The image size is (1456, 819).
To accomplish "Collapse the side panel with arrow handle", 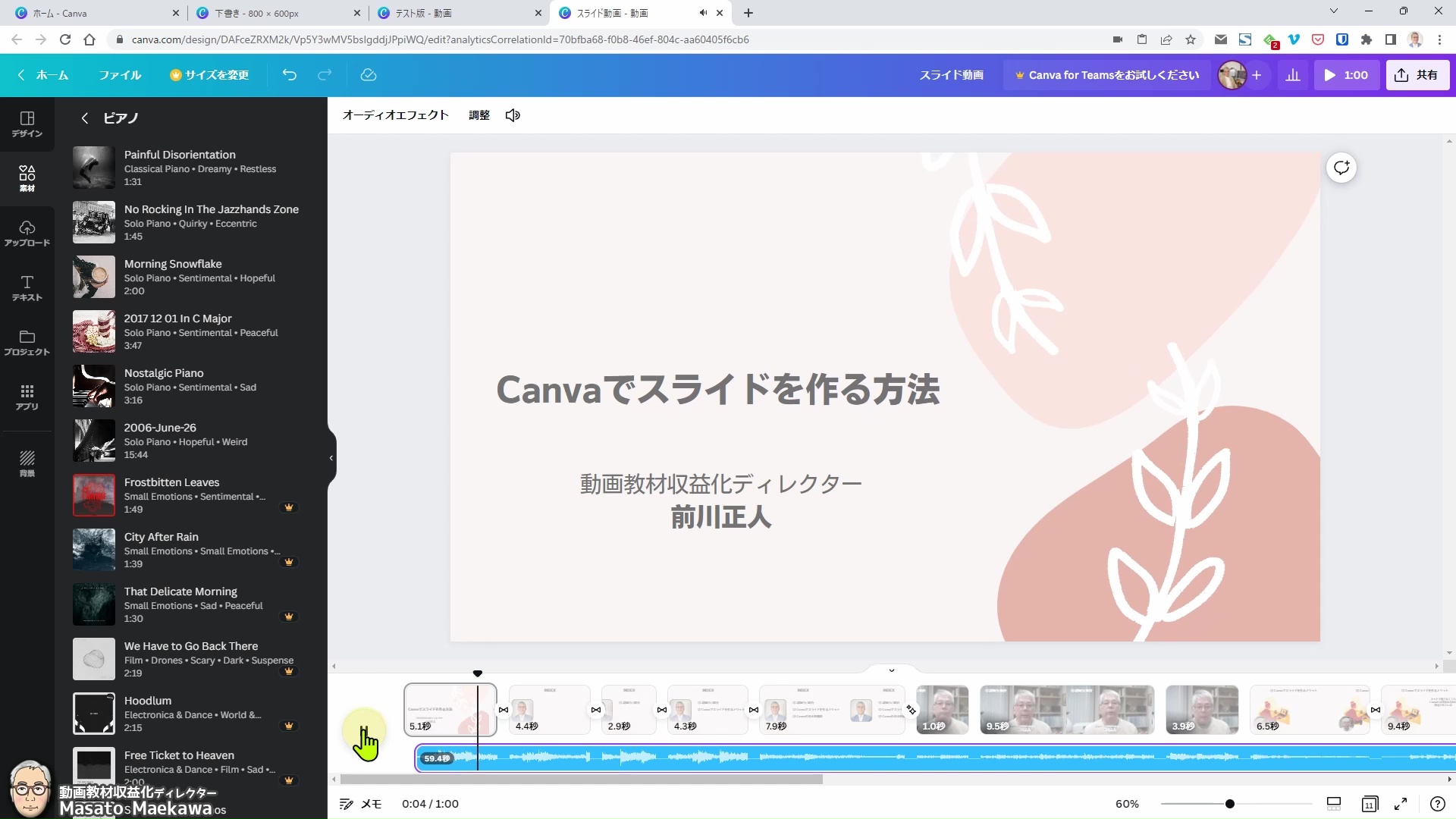I will pos(331,458).
